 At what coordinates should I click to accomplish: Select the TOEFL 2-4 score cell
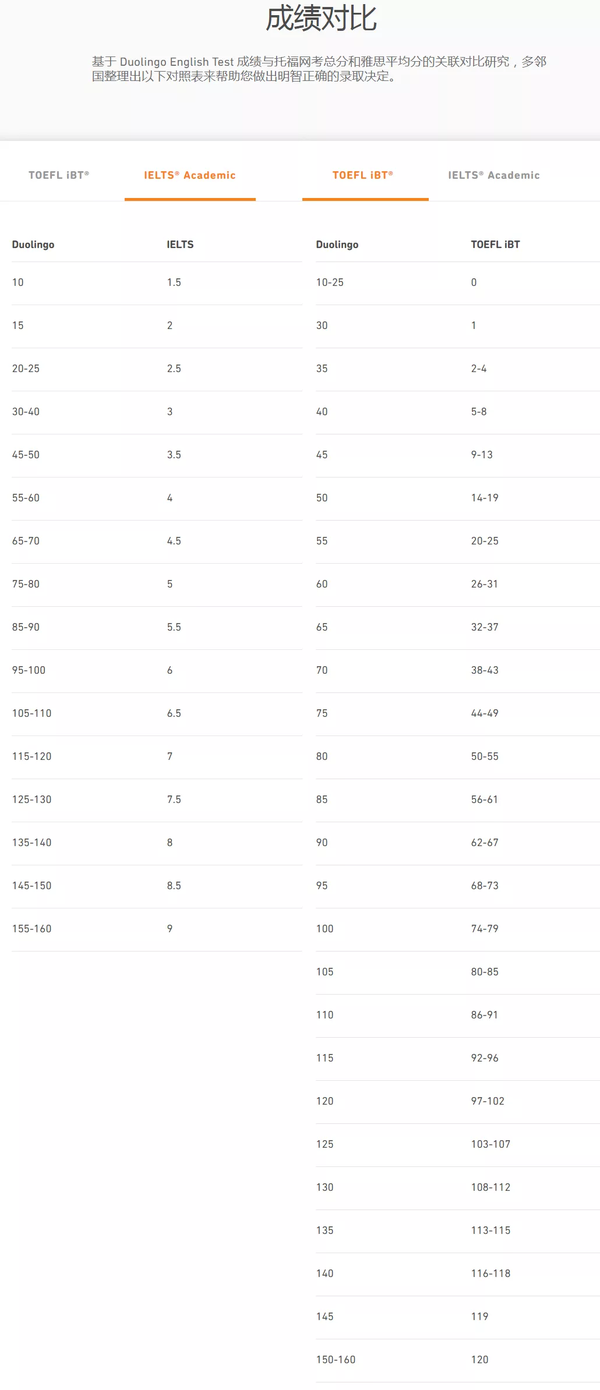479,369
